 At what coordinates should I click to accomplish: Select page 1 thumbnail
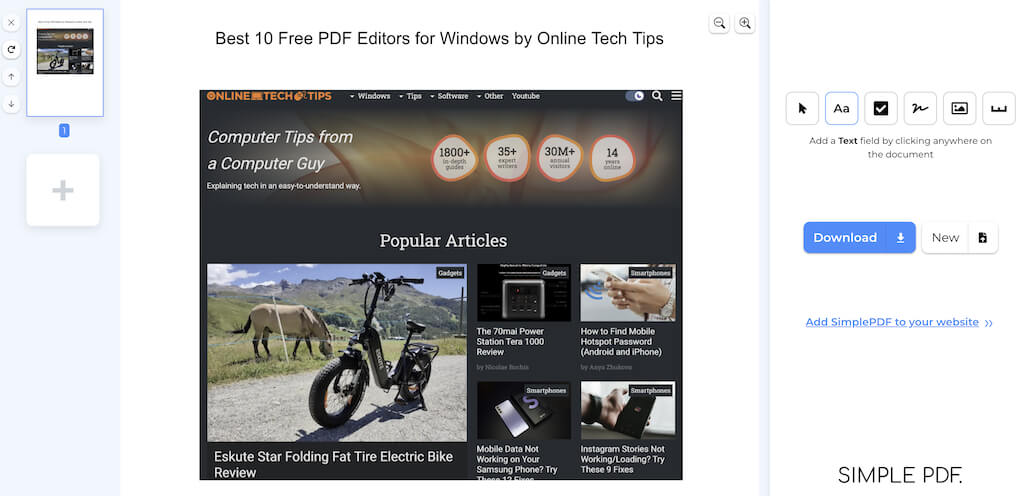coord(65,63)
